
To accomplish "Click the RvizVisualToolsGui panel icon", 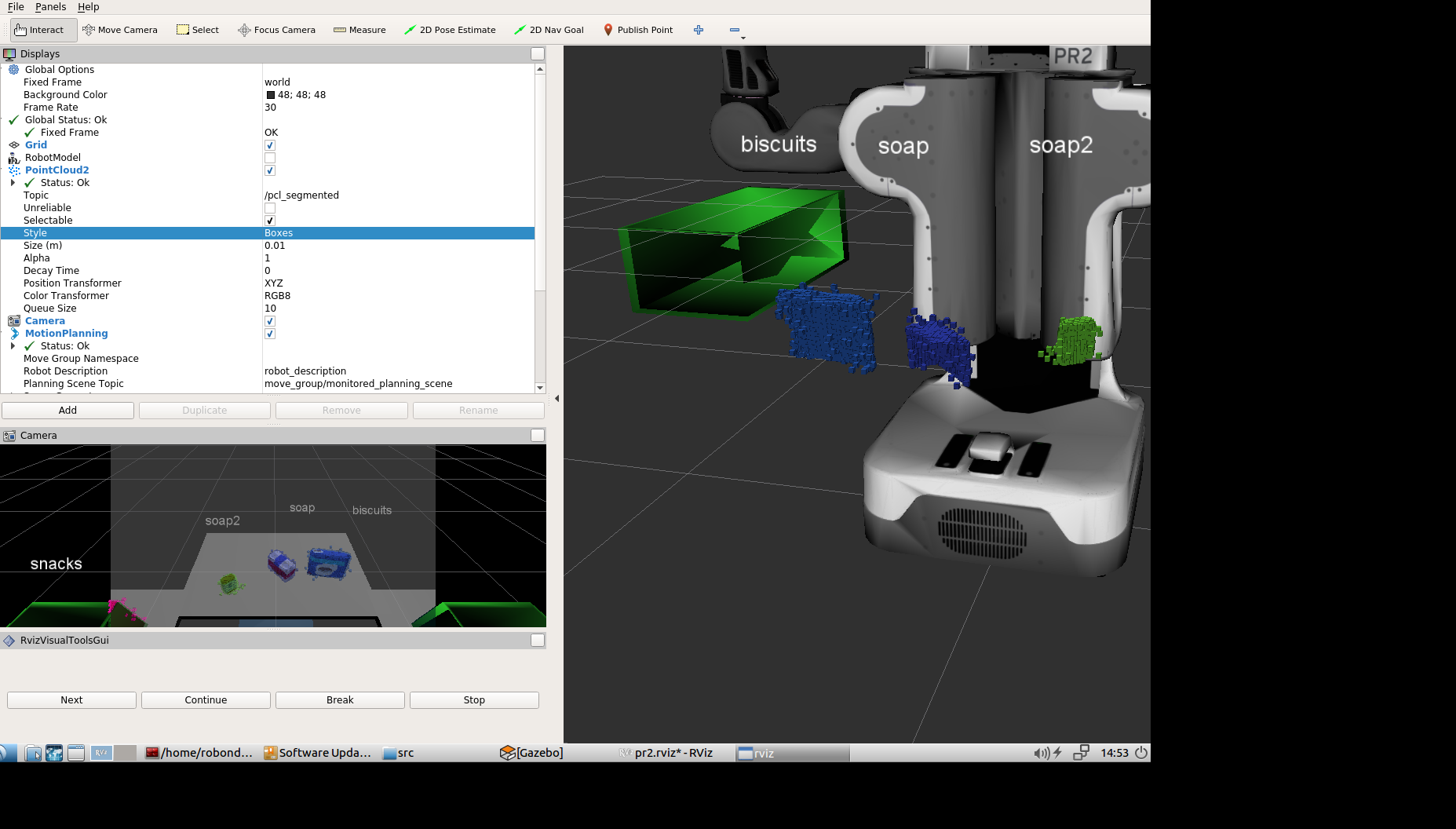I will (x=9, y=641).
